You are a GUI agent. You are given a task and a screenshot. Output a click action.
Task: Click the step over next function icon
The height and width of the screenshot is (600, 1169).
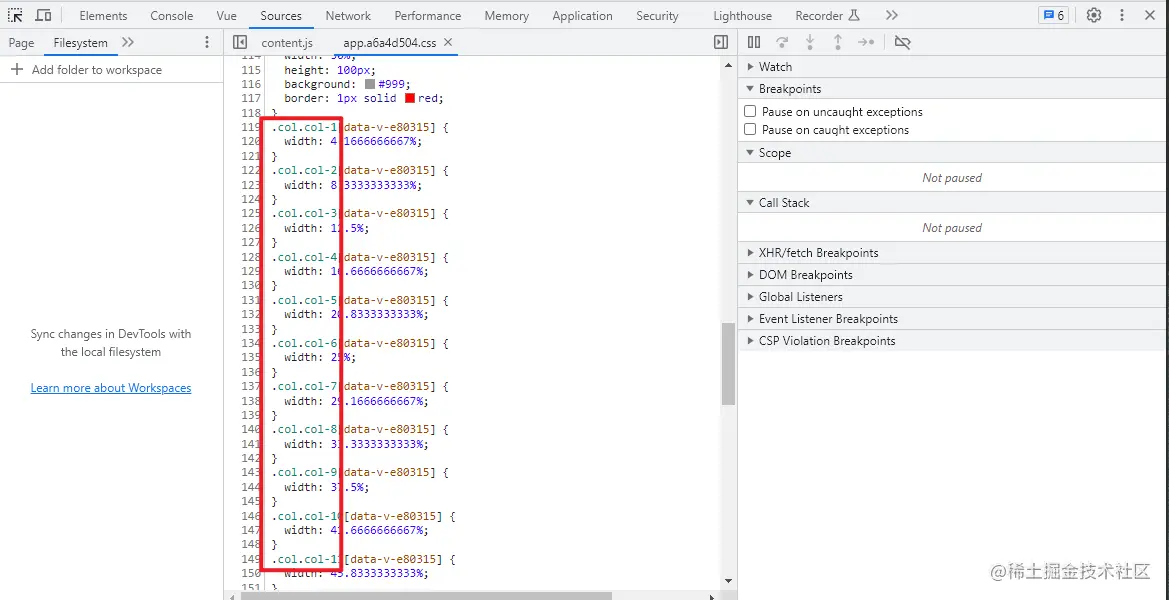(x=782, y=43)
